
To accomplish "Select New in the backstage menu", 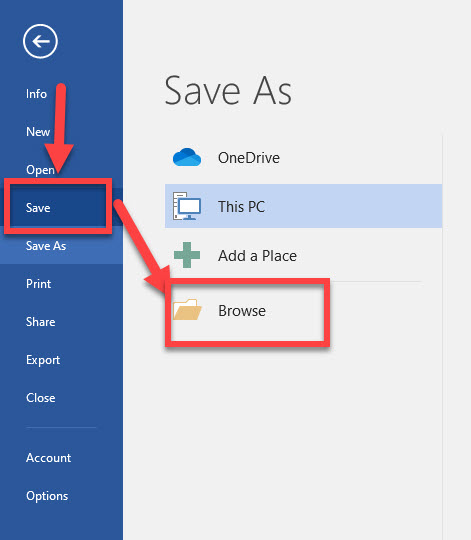I will (38, 132).
